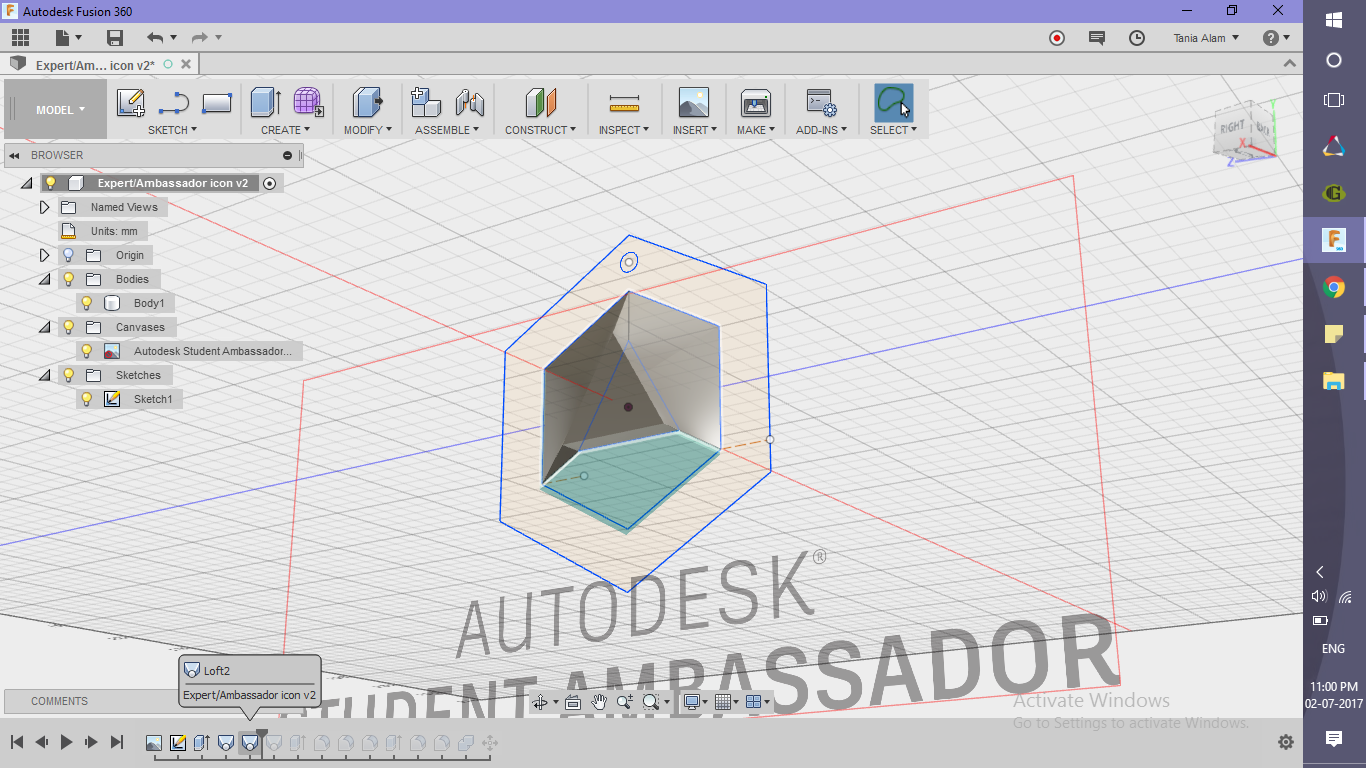Toggle Bodies folder visibility bulb
The width and height of the screenshot is (1366, 768).
tap(68, 279)
